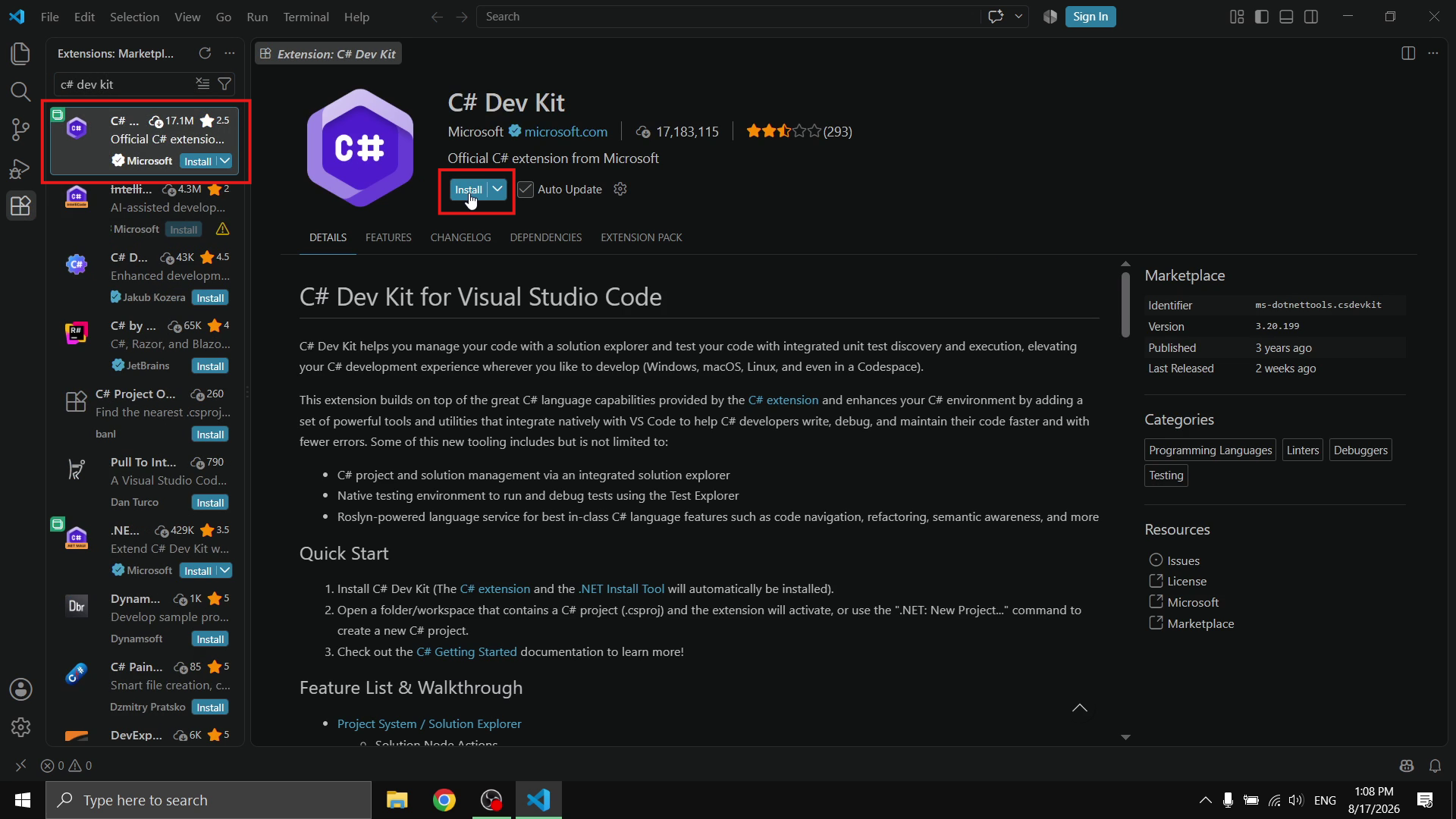The width and height of the screenshot is (1456, 819).
Task: Open extensions view more actions menu
Action: [230, 53]
